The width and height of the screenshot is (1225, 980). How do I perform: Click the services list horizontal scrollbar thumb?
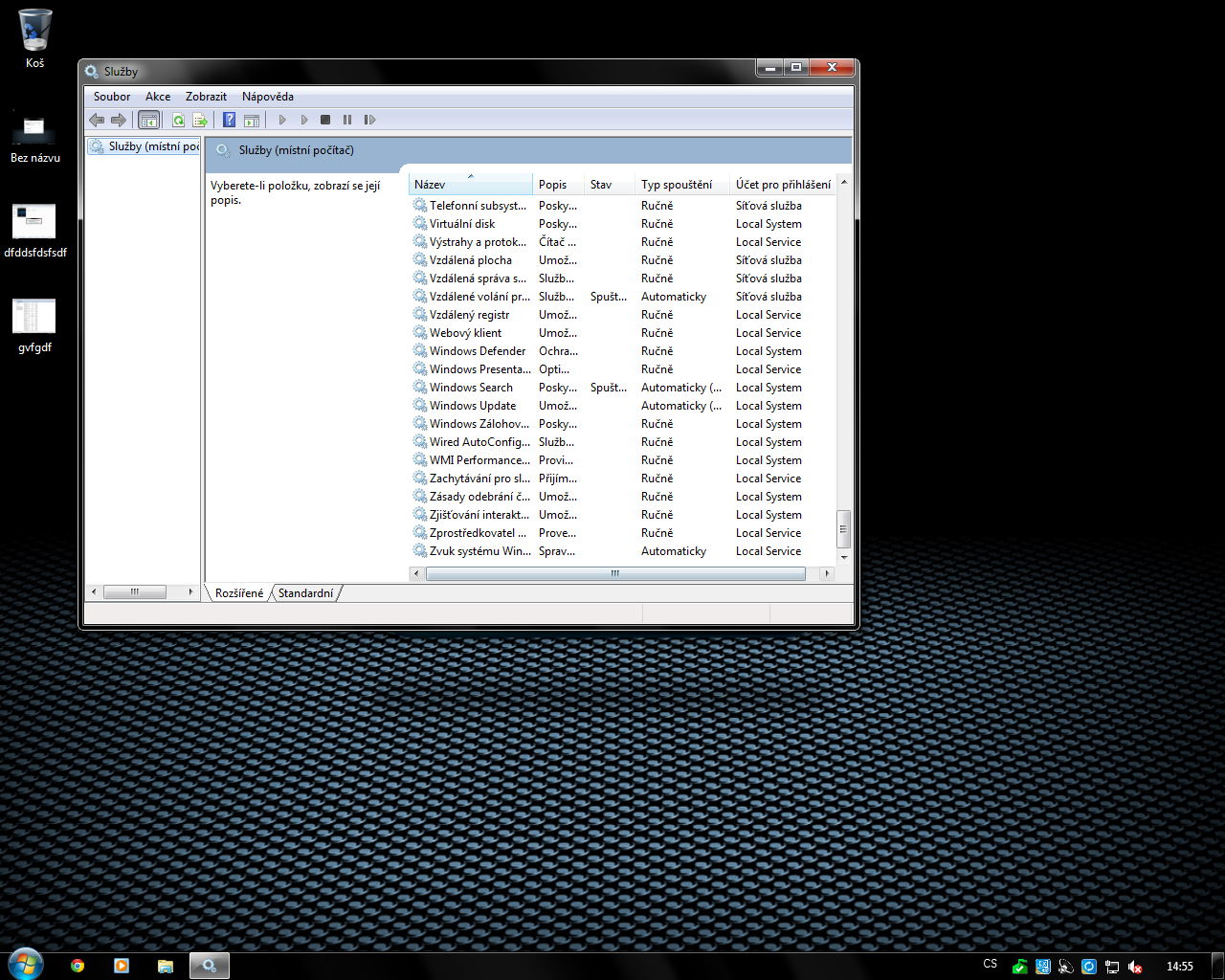tap(615, 573)
